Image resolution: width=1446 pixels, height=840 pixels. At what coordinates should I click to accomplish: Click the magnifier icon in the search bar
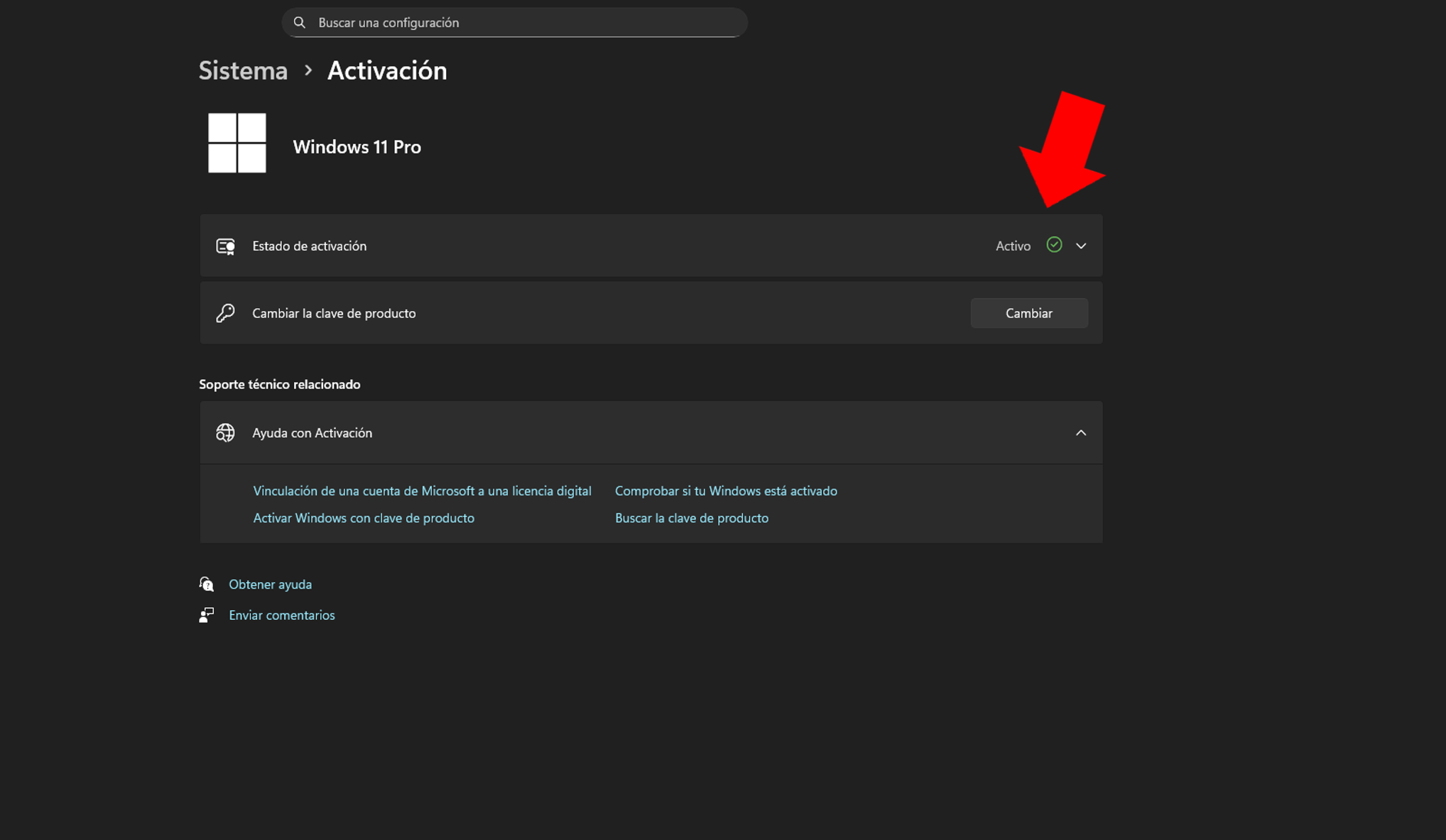(x=299, y=22)
